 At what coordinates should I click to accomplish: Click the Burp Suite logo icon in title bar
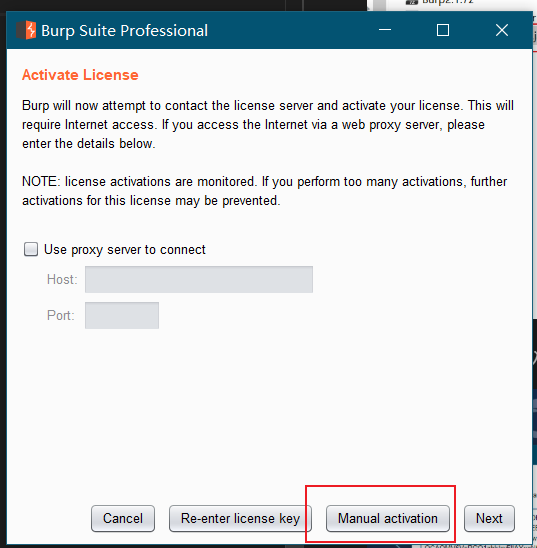point(26,30)
